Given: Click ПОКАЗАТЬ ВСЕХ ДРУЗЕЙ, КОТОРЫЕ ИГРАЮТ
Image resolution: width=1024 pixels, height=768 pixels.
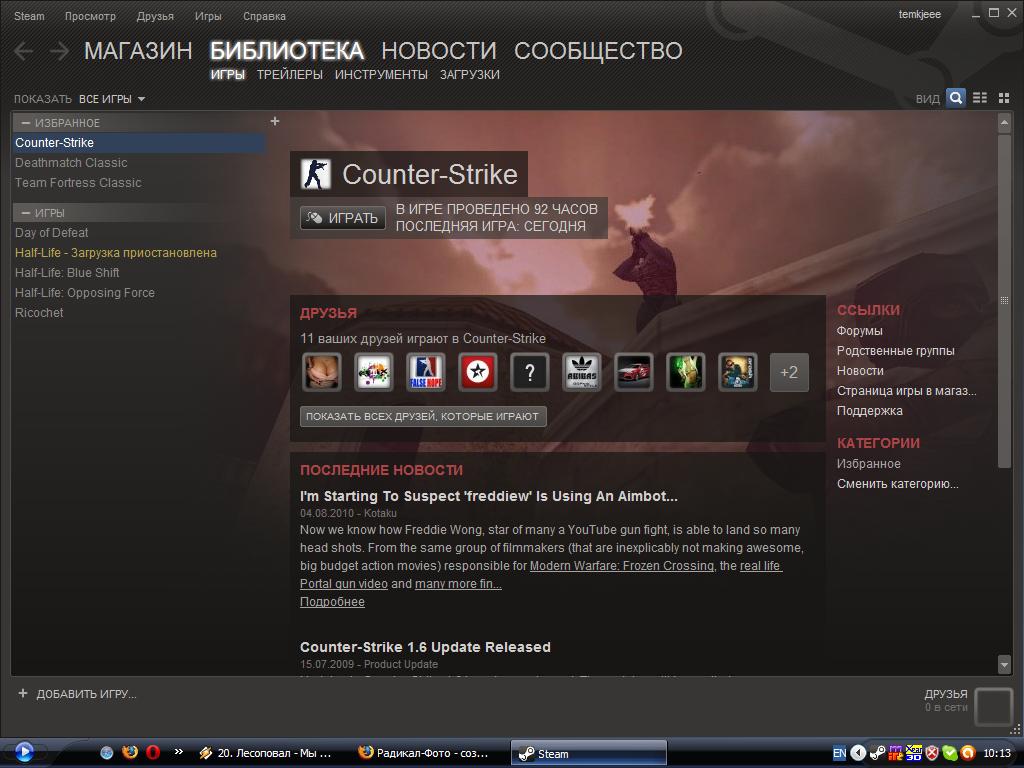Looking at the screenshot, I should 423,416.
